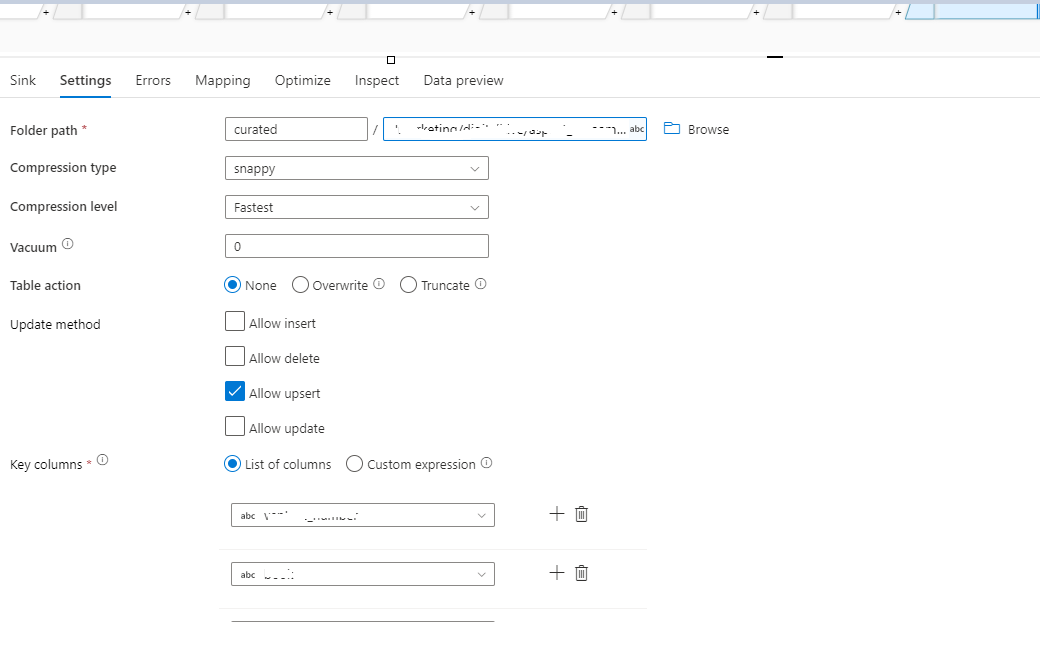This screenshot has height=652, width=1040.
Task: Click the curated container field
Action: (x=296, y=129)
